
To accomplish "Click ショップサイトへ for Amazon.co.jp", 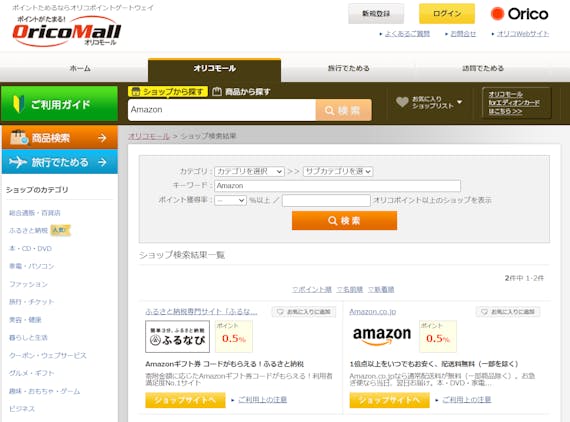I will (x=390, y=400).
